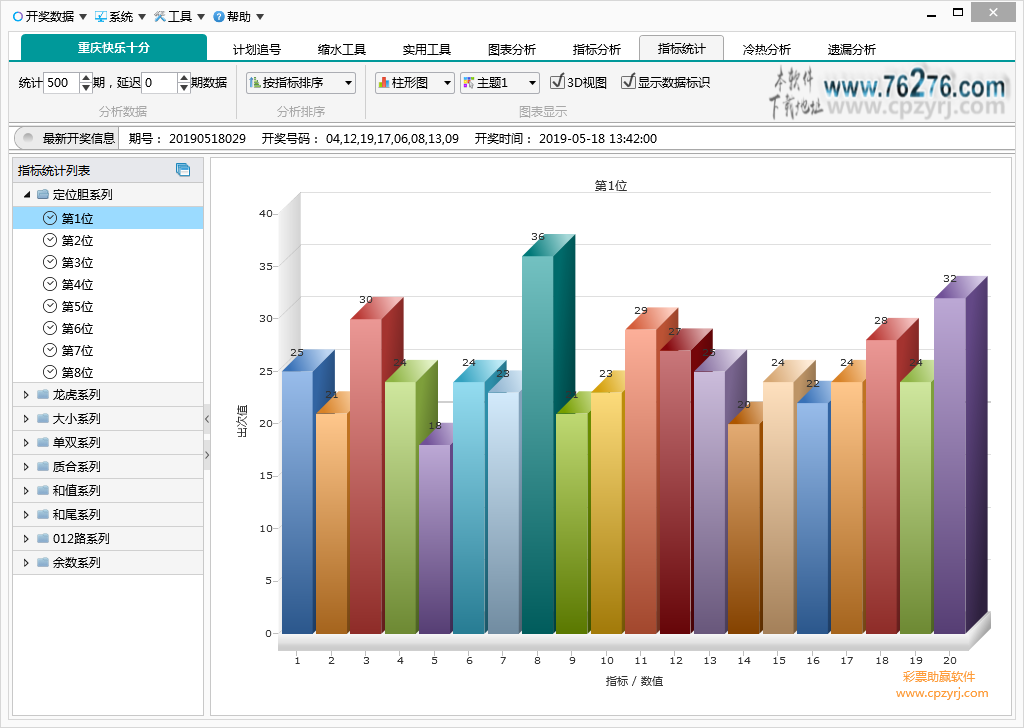Screen dimensions: 1024x728
Task: Click the folder icon of 单双系列
Action: [x=43, y=442]
